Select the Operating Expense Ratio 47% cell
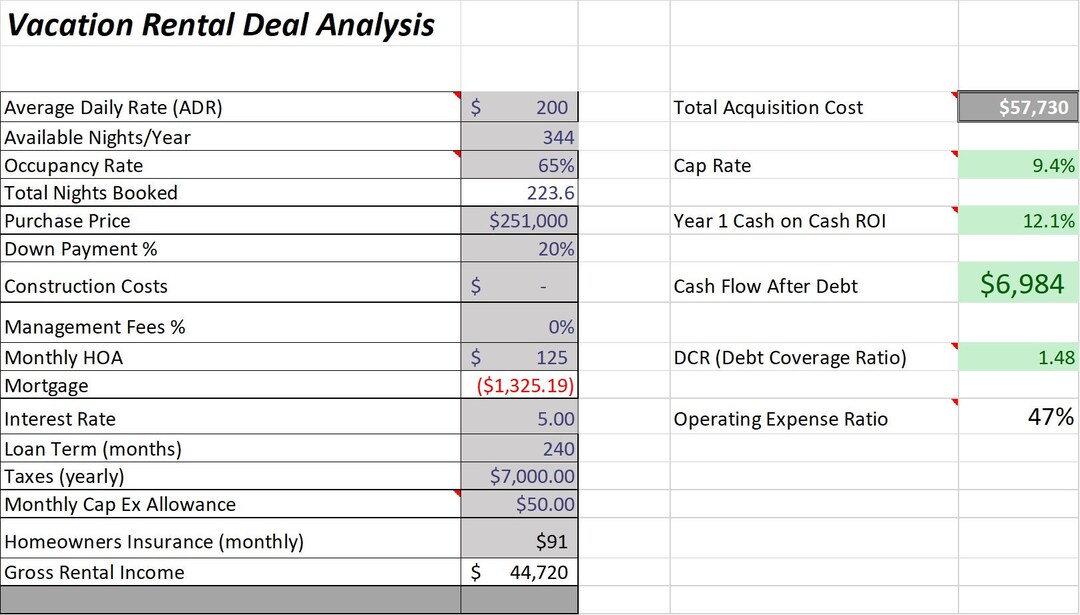Image resolution: width=1080 pixels, height=615 pixels. 1018,419
